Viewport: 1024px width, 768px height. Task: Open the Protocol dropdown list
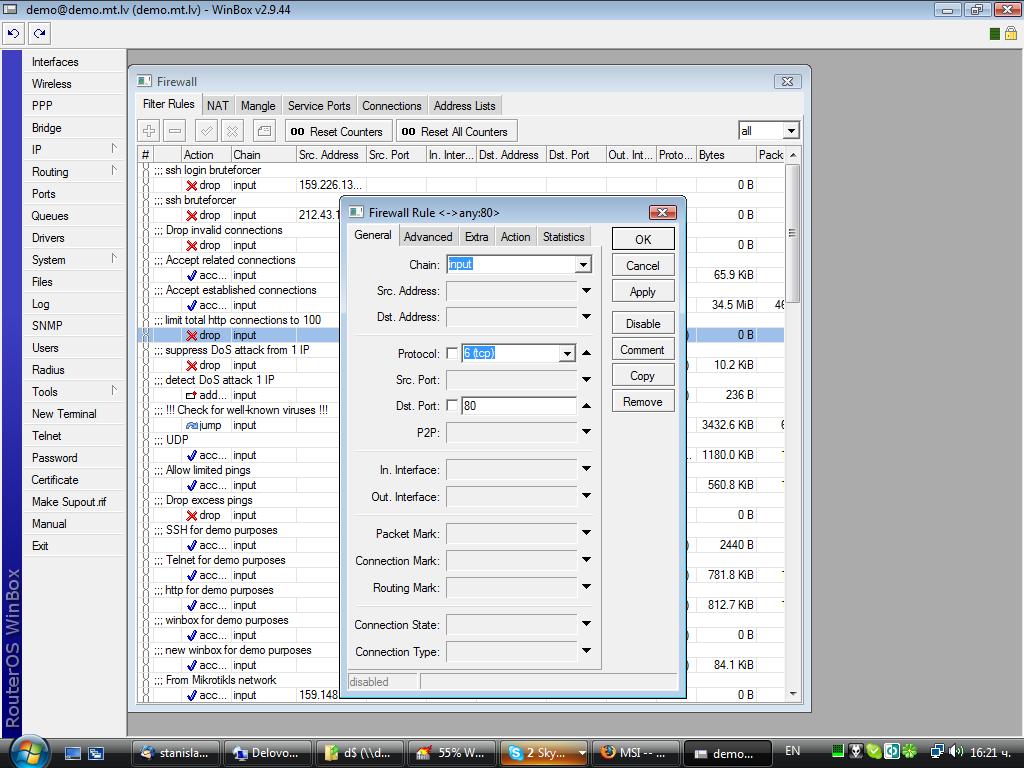click(x=567, y=353)
